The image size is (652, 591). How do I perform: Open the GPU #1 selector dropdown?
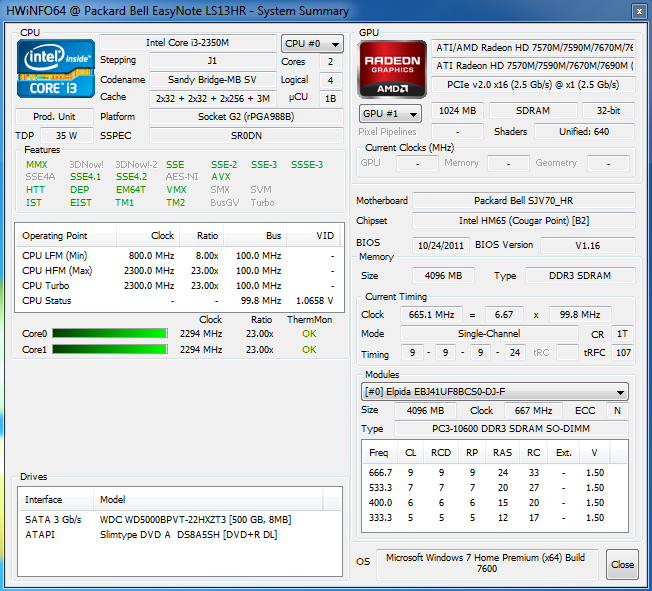(390, 114)
